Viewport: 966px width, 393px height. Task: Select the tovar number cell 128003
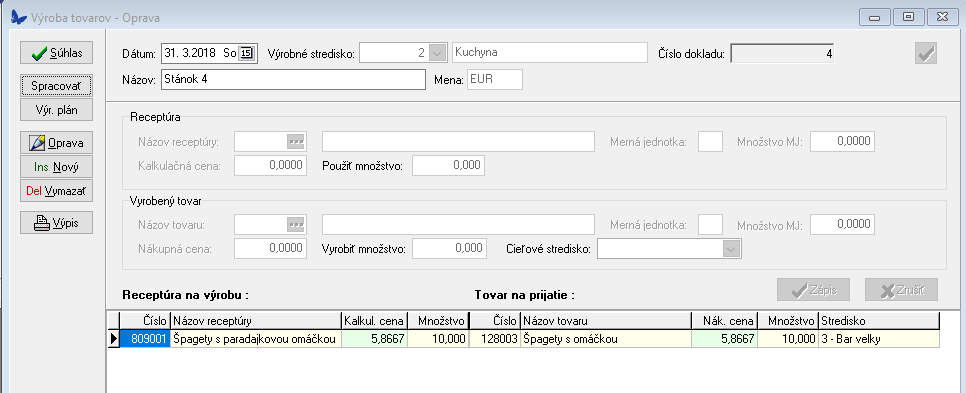click(x=495, y=339)
